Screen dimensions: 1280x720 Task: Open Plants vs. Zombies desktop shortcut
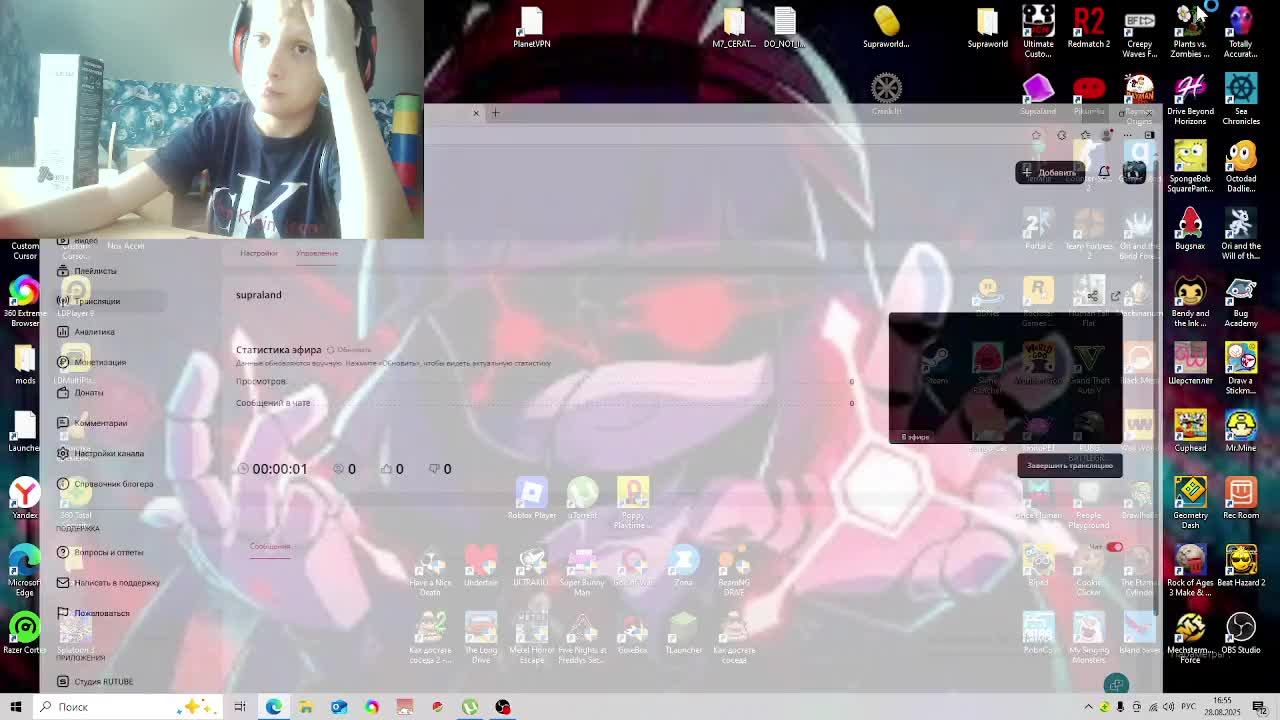coord(1190,31)
